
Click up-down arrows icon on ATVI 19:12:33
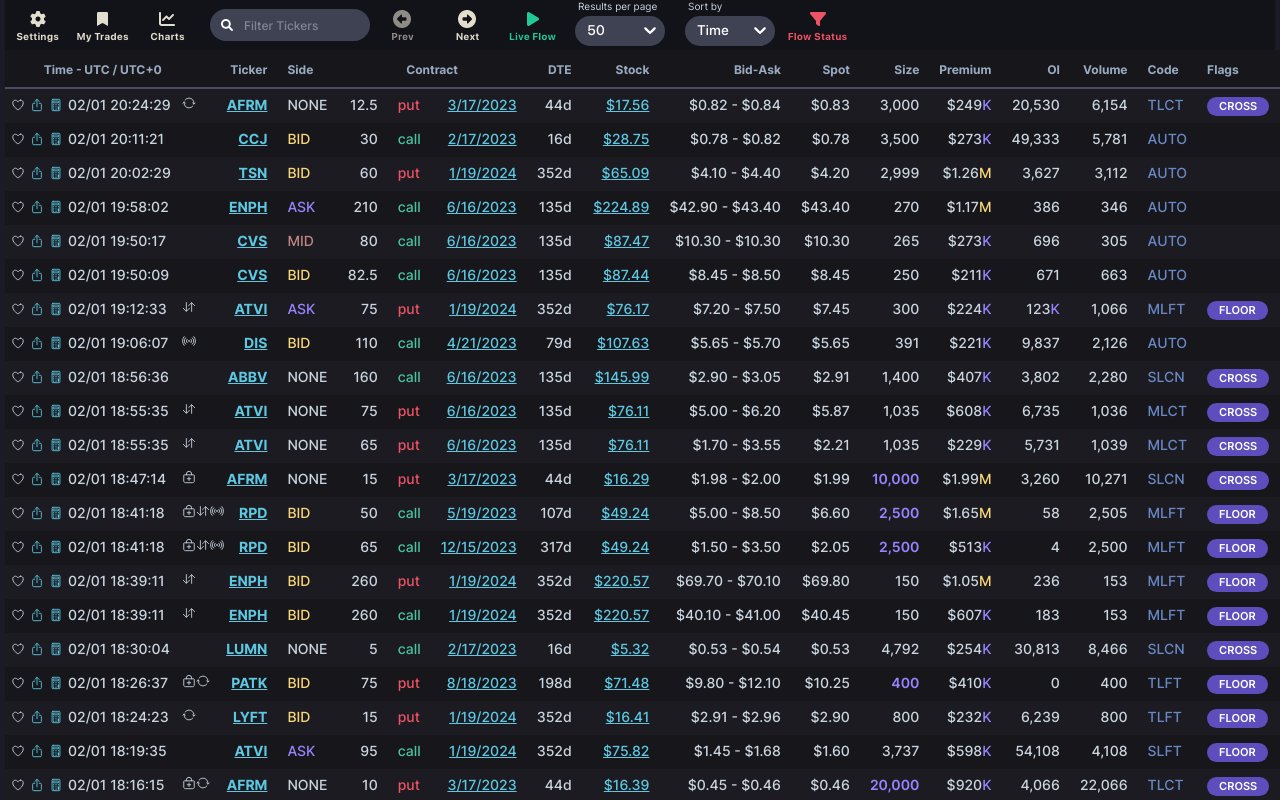pos(188,307)
